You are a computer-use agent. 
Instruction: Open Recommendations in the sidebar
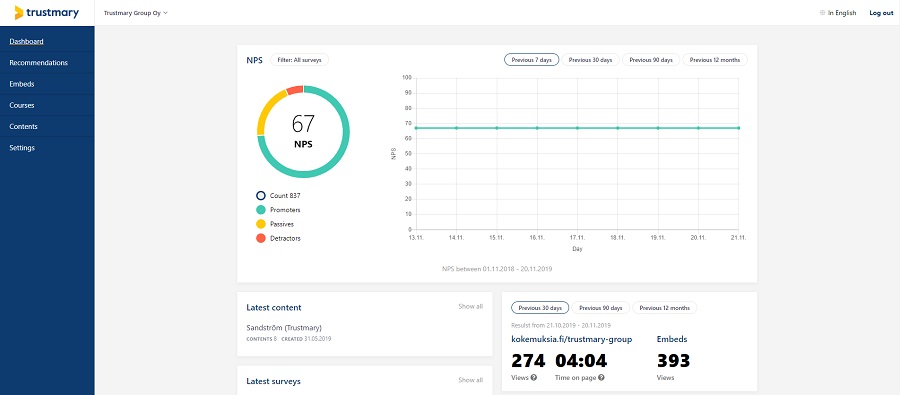(38, 63)
